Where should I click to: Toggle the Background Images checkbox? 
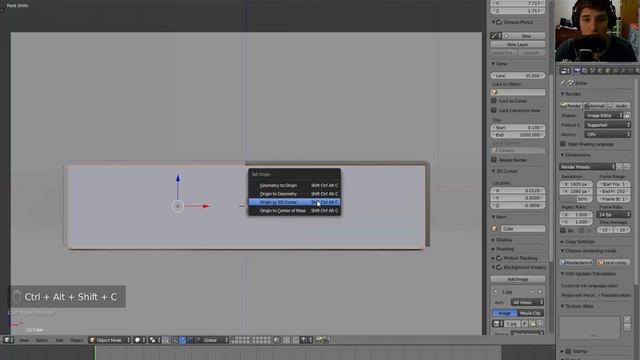coord(499,267)
